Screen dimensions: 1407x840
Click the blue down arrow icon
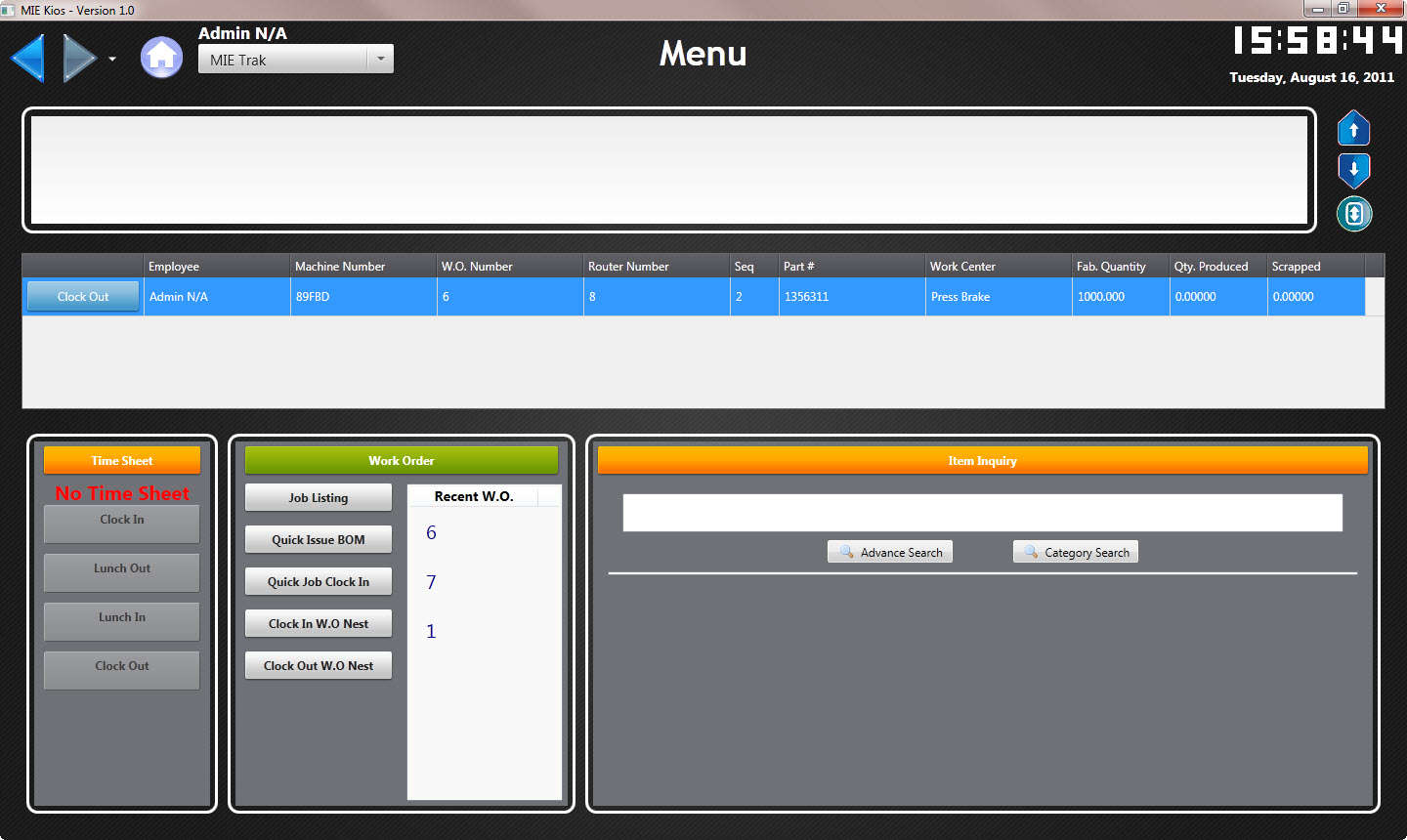coord(1353,170)
